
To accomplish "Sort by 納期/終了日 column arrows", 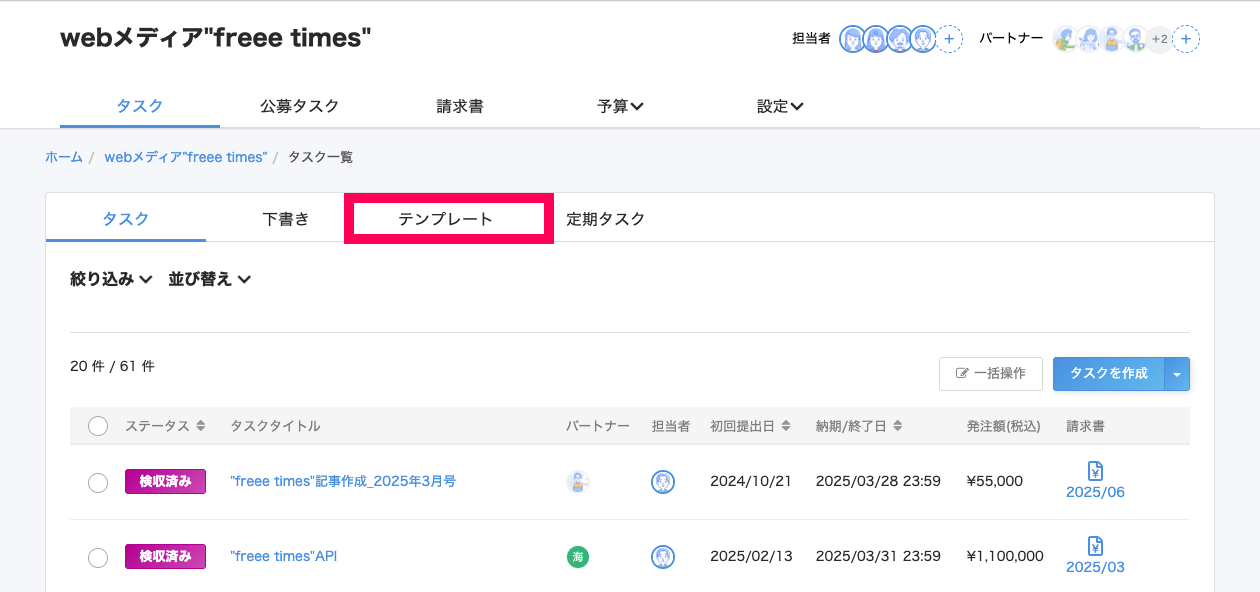I will [x=898, y=426].
